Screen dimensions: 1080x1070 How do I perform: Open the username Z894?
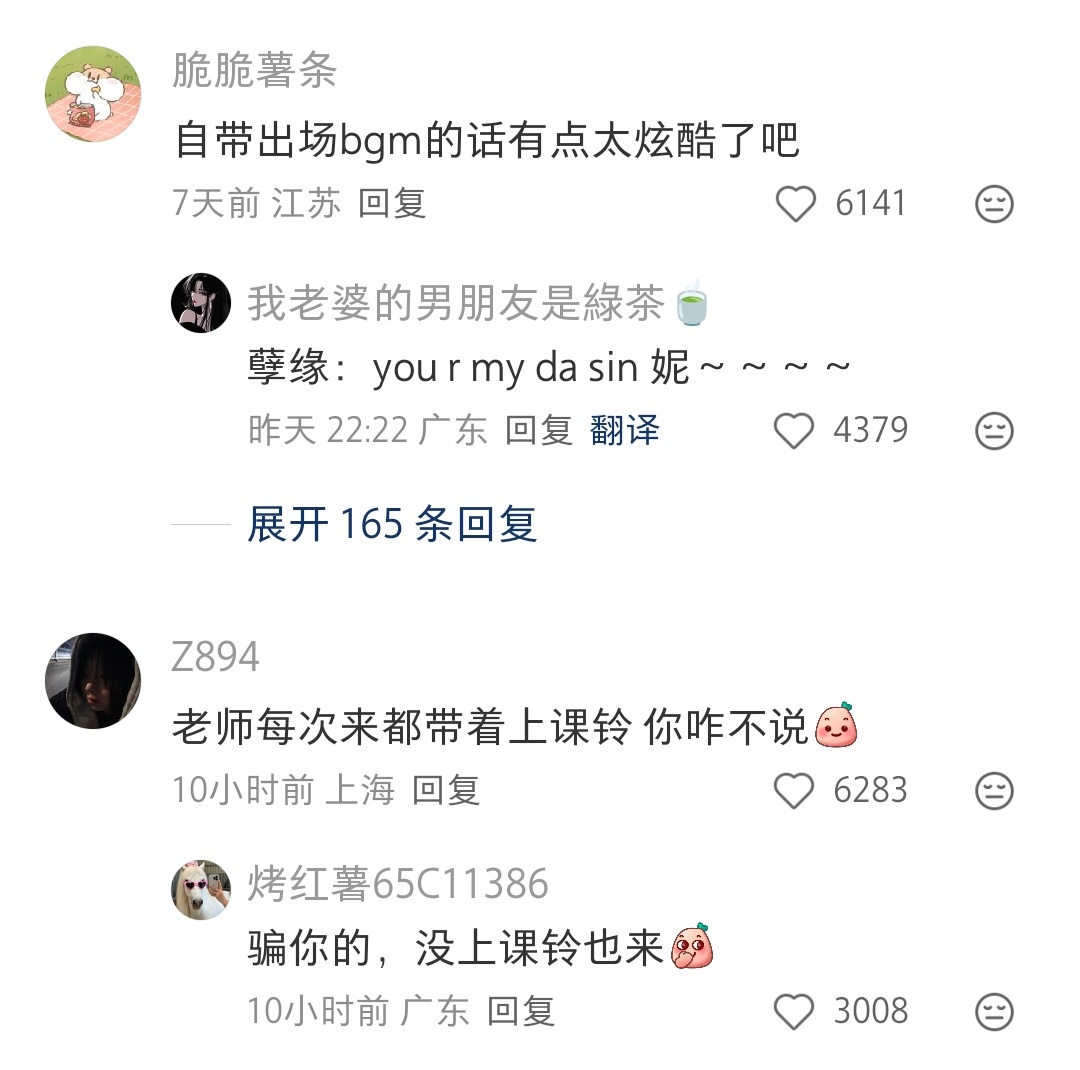coord(216,657)
